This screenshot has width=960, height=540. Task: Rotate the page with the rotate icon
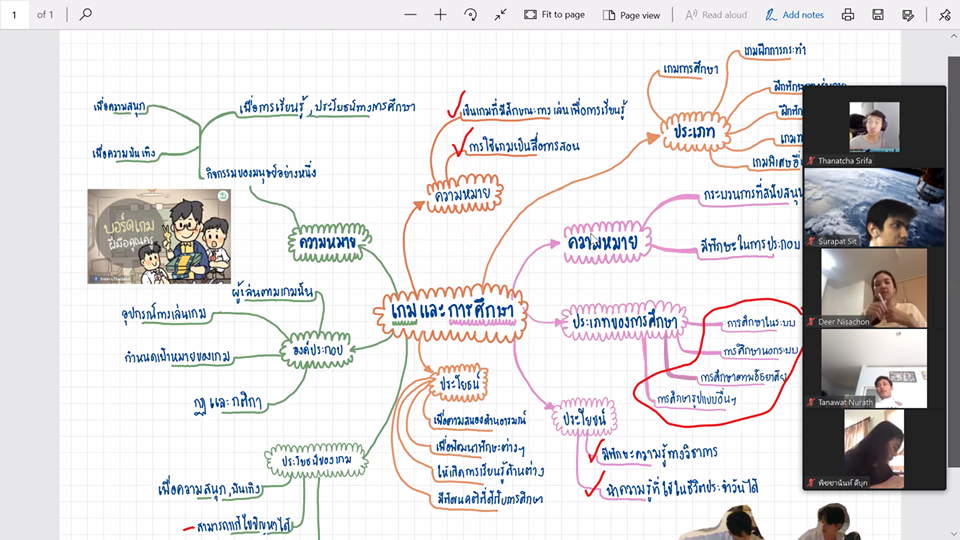470,15
